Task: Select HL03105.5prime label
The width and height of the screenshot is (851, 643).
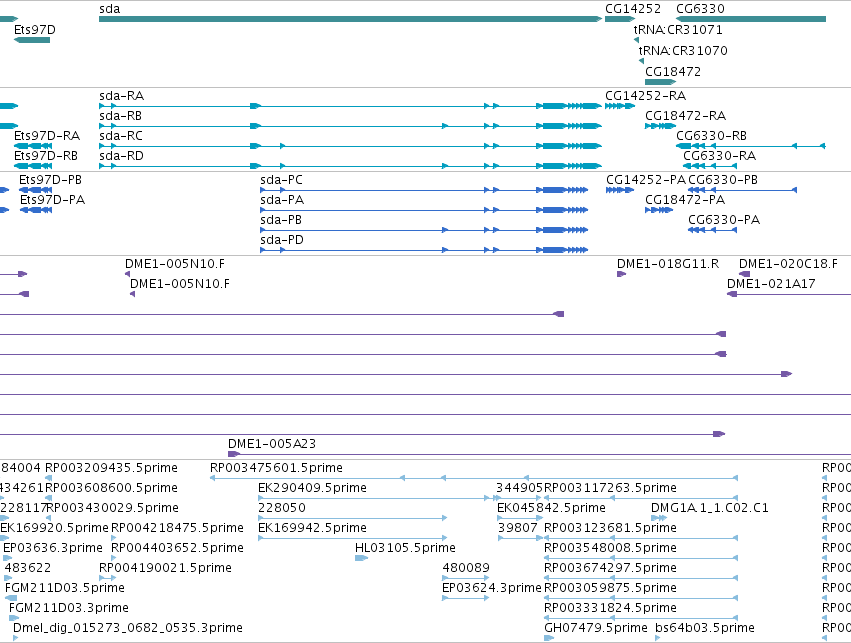Action: (x=405, y=549)
